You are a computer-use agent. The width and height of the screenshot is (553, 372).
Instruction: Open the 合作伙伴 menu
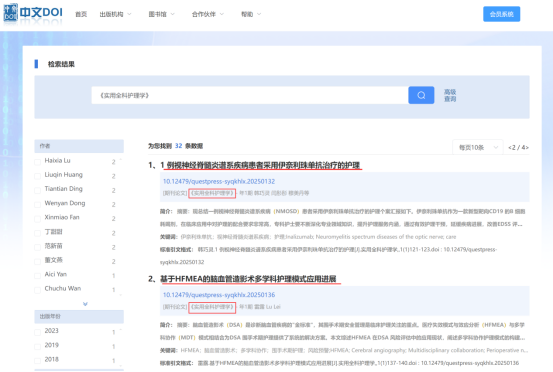[203, 14]
